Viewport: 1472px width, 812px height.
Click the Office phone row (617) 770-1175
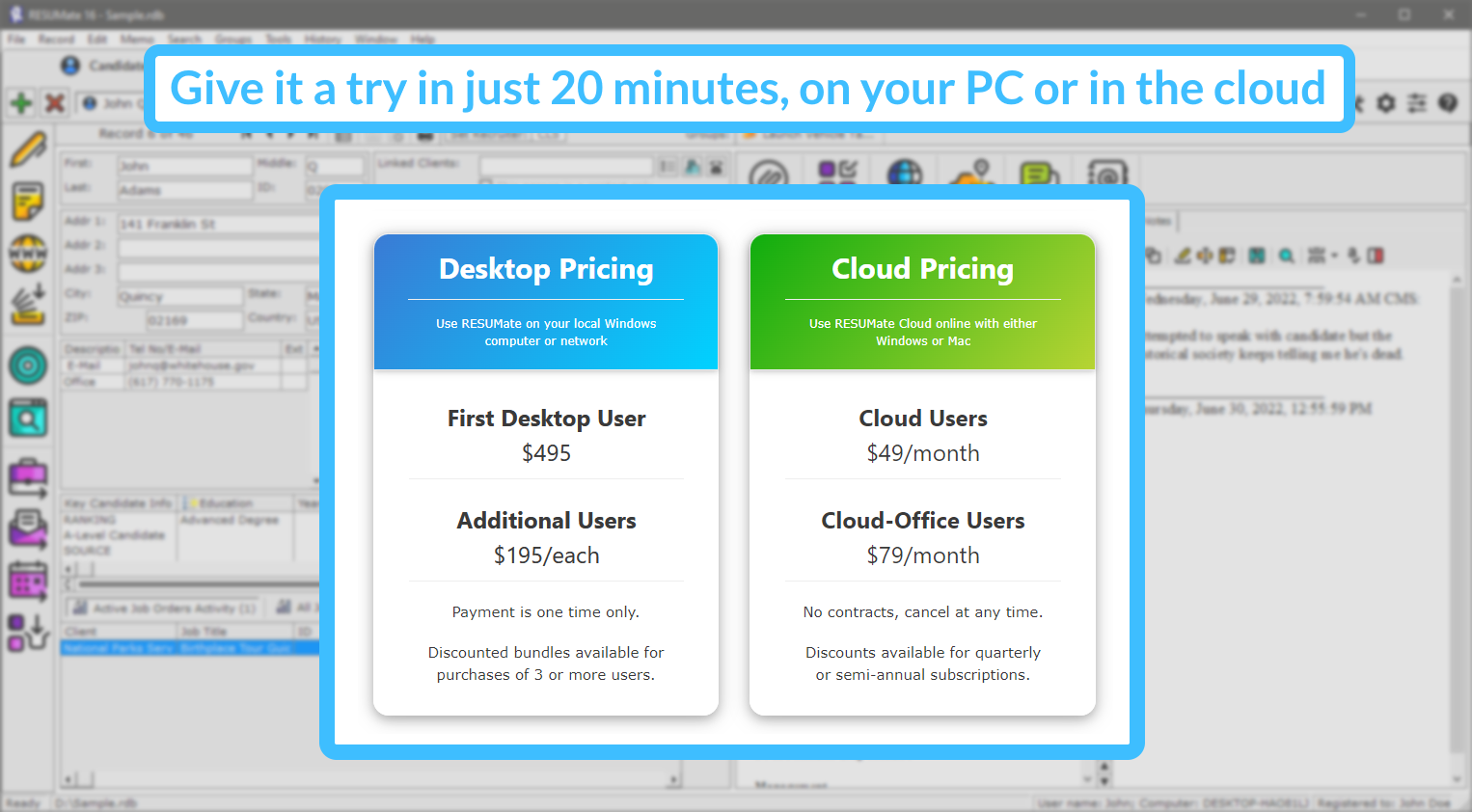(x=184, y=382)
